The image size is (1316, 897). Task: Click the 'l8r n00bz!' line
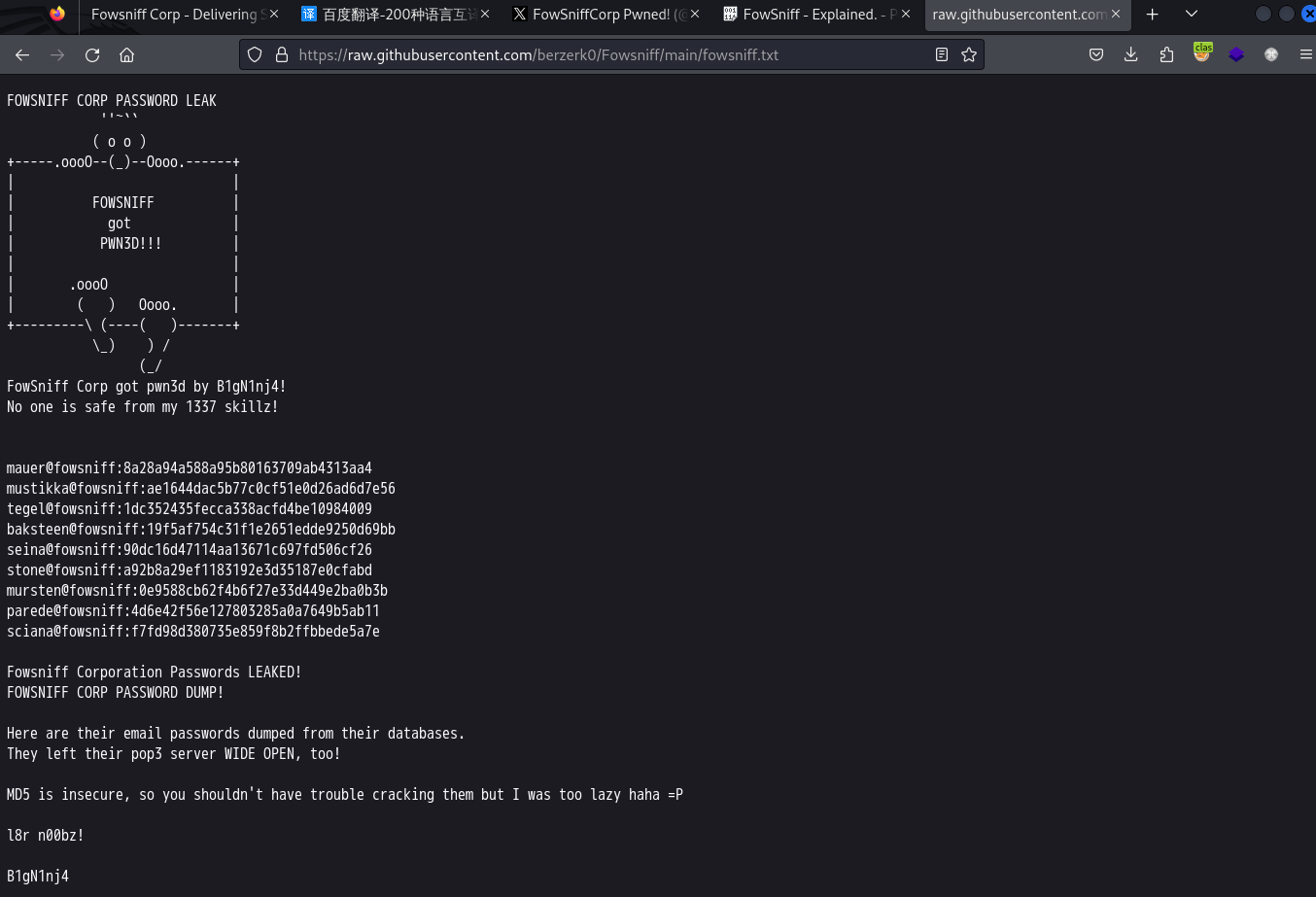pos(46,836)
